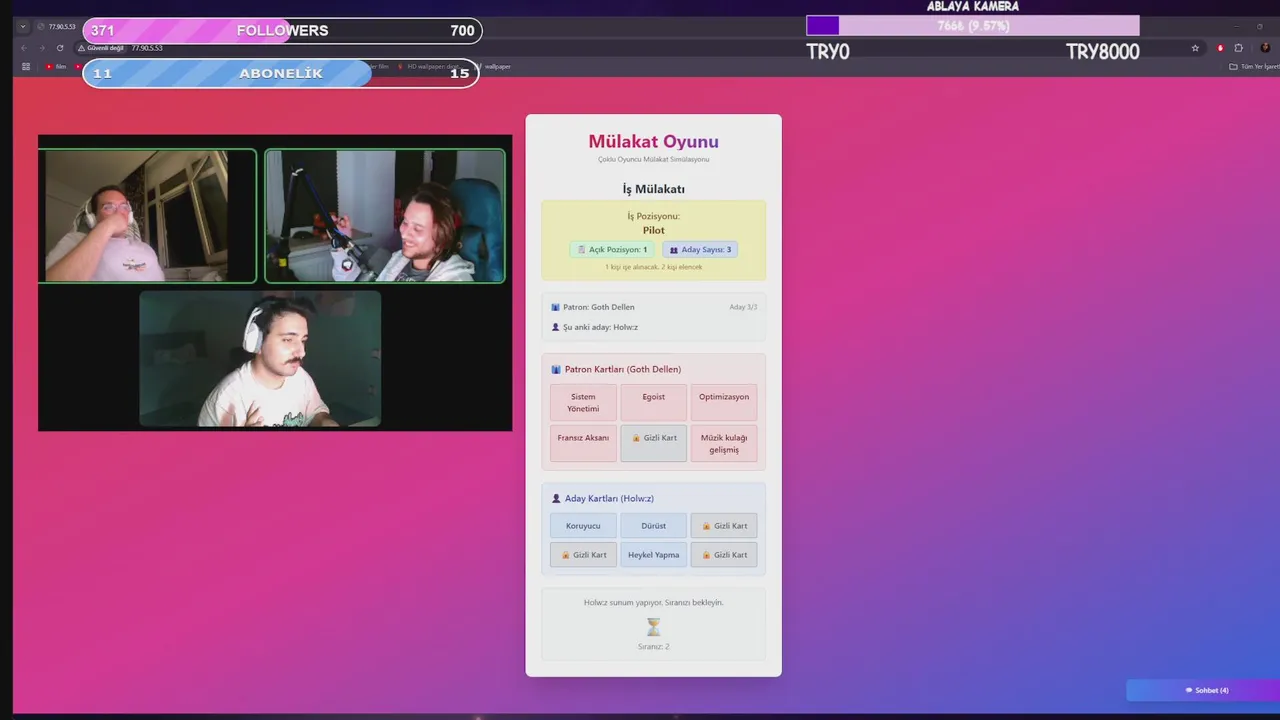Reveal the 'Gizli Kart' next to Dürüst

pyautogui.click(x=724, y=526)
